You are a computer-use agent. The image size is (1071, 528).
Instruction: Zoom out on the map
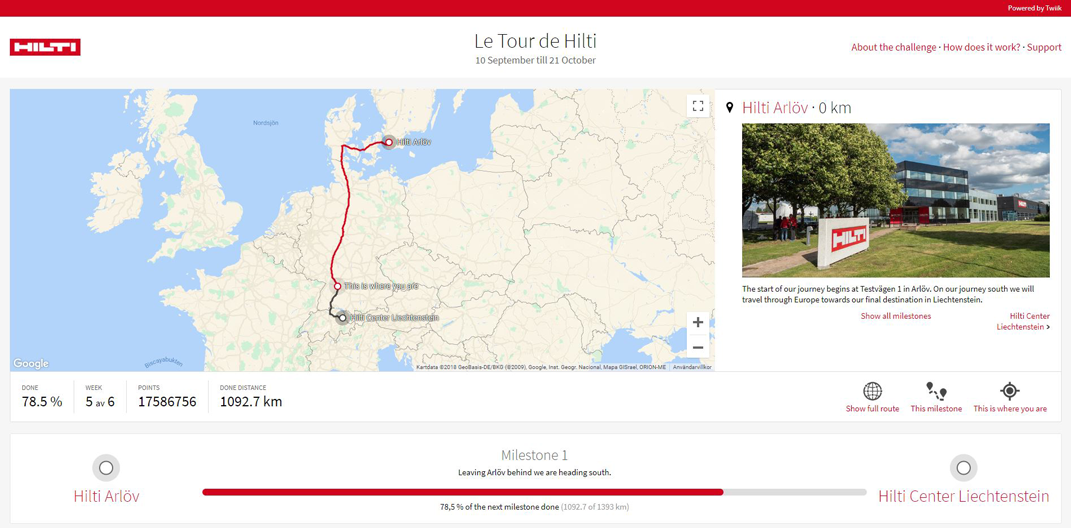tap(697, 347)
